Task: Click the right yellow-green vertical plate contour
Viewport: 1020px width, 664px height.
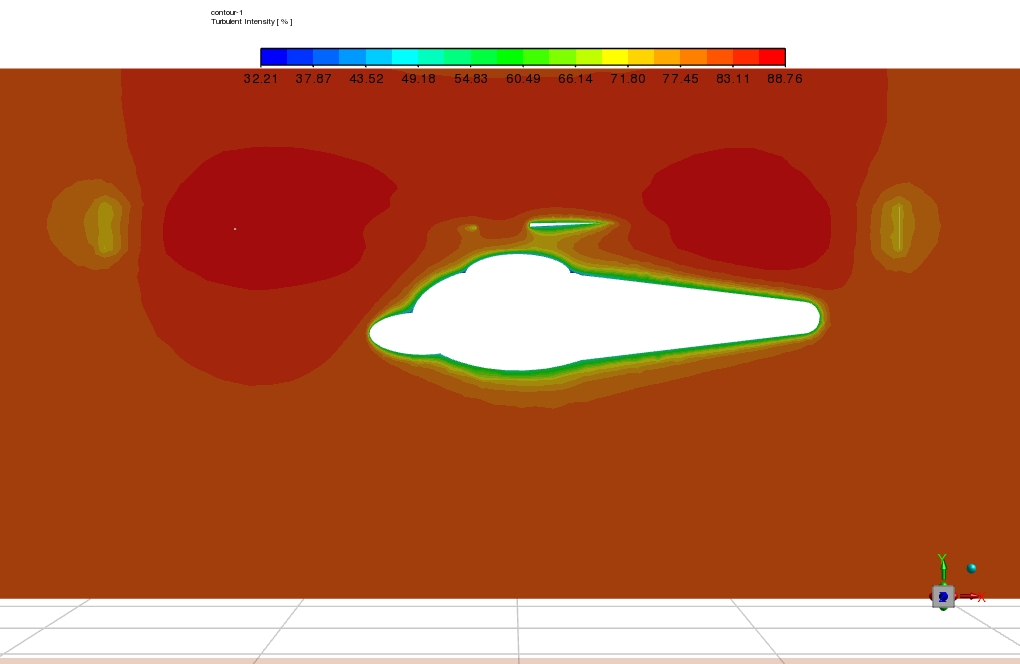Action: [x=899, y=226]
